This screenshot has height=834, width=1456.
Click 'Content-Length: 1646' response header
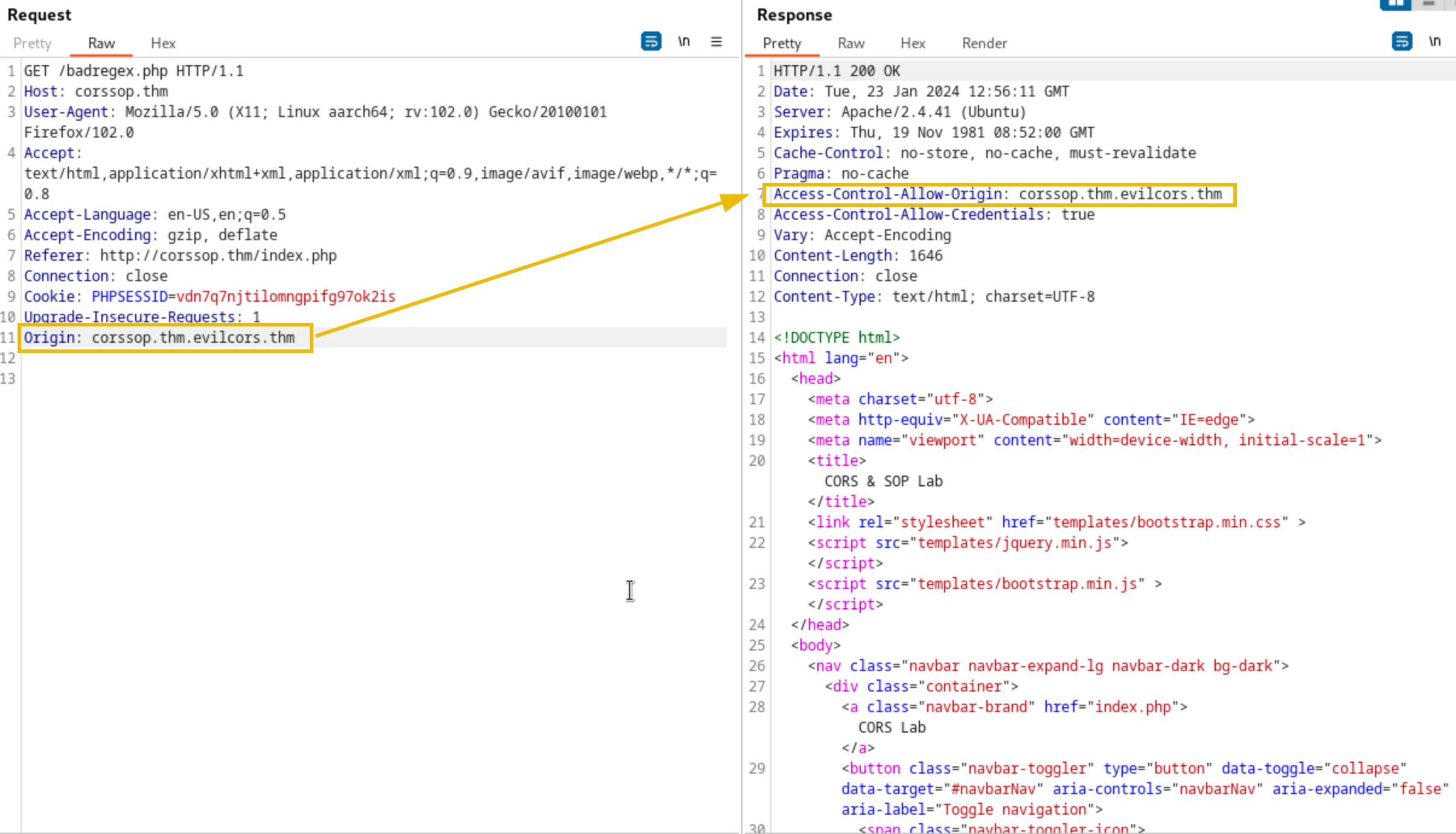(x=858, y=256)
